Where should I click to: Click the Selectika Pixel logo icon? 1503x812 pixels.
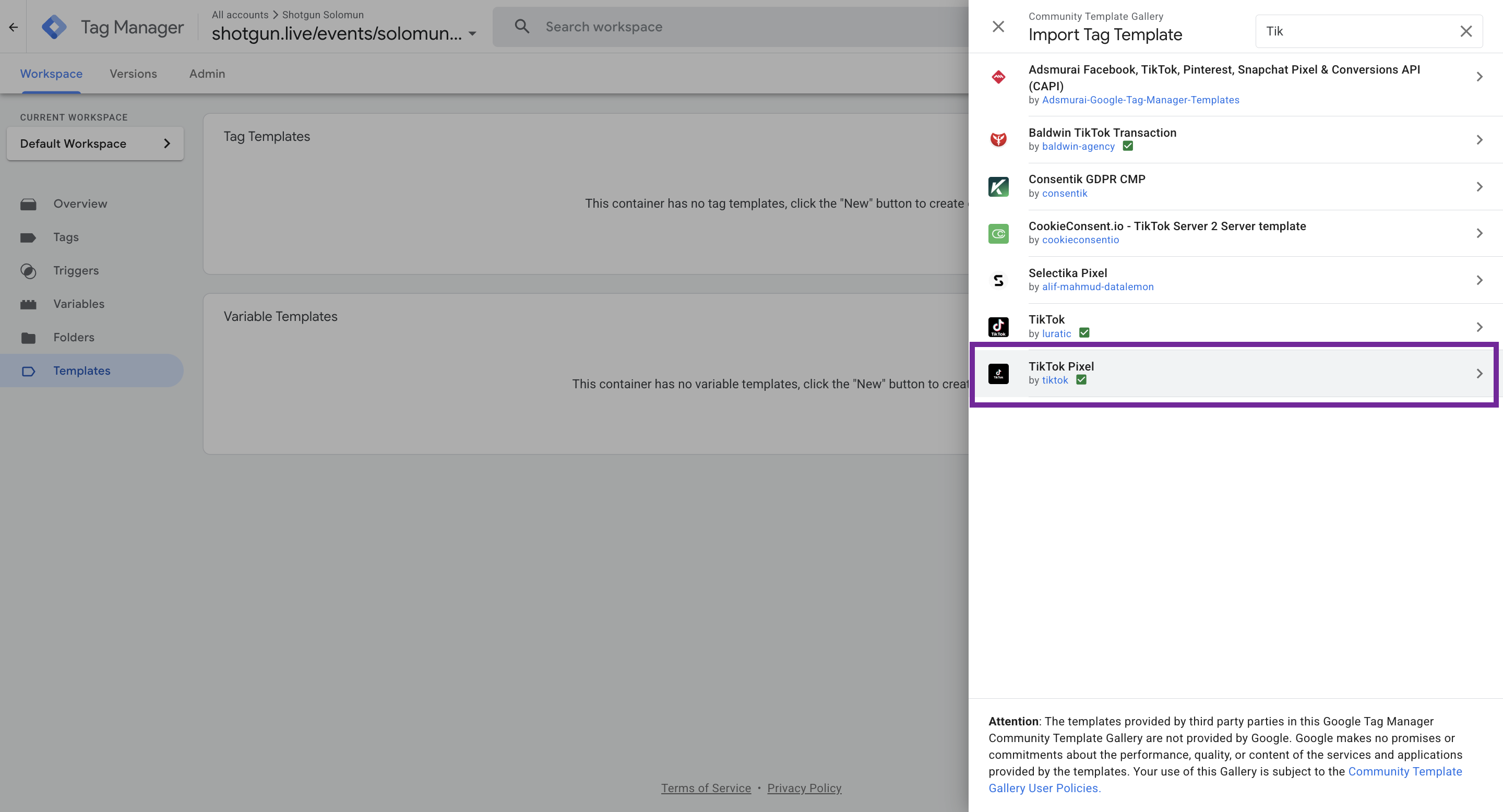click(998, 281)
